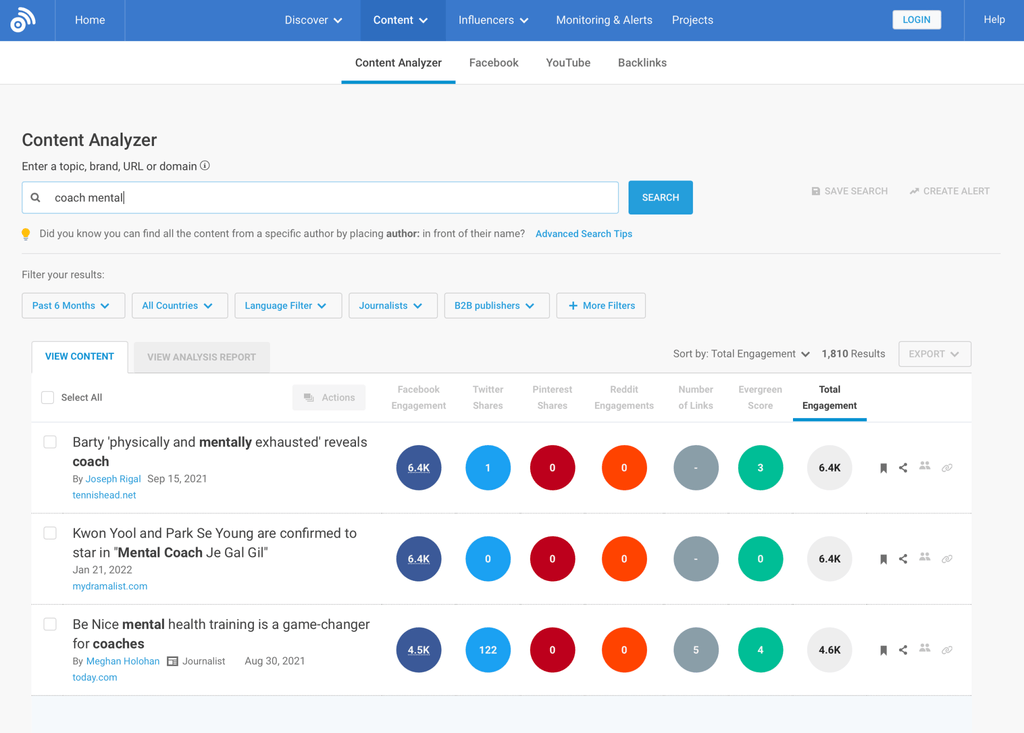Viewport: 1024px width, 733px height.
Task: Share the Be Nice mental health article
Action: 903,650
